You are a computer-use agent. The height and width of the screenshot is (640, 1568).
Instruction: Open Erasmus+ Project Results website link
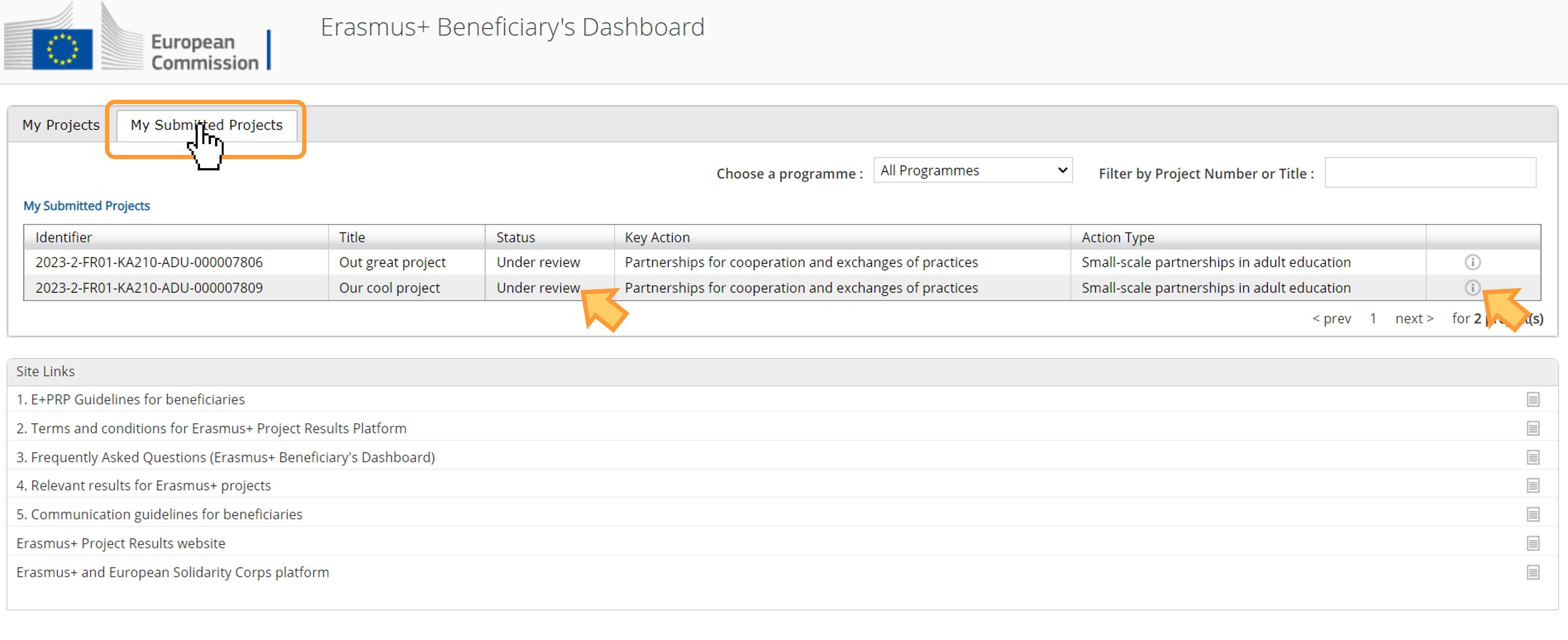(121, 543)
